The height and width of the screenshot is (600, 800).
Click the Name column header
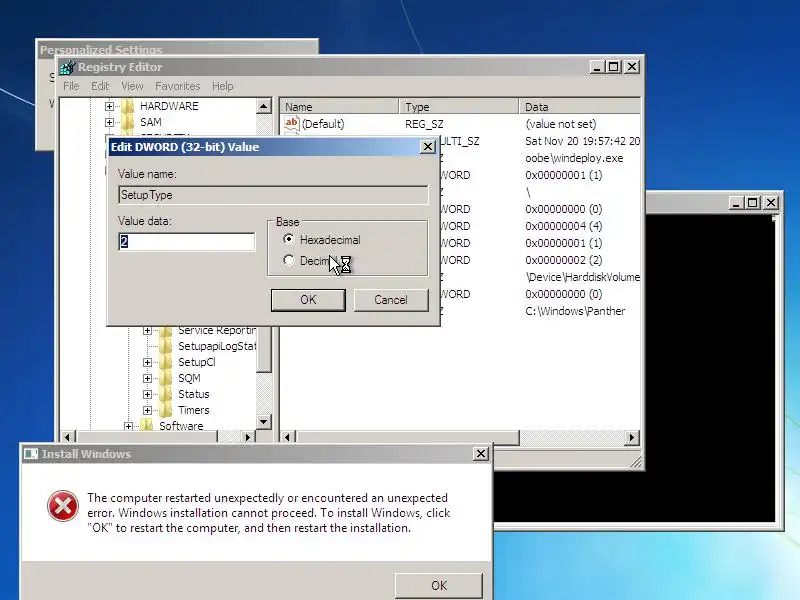click(x=339, y=107)
